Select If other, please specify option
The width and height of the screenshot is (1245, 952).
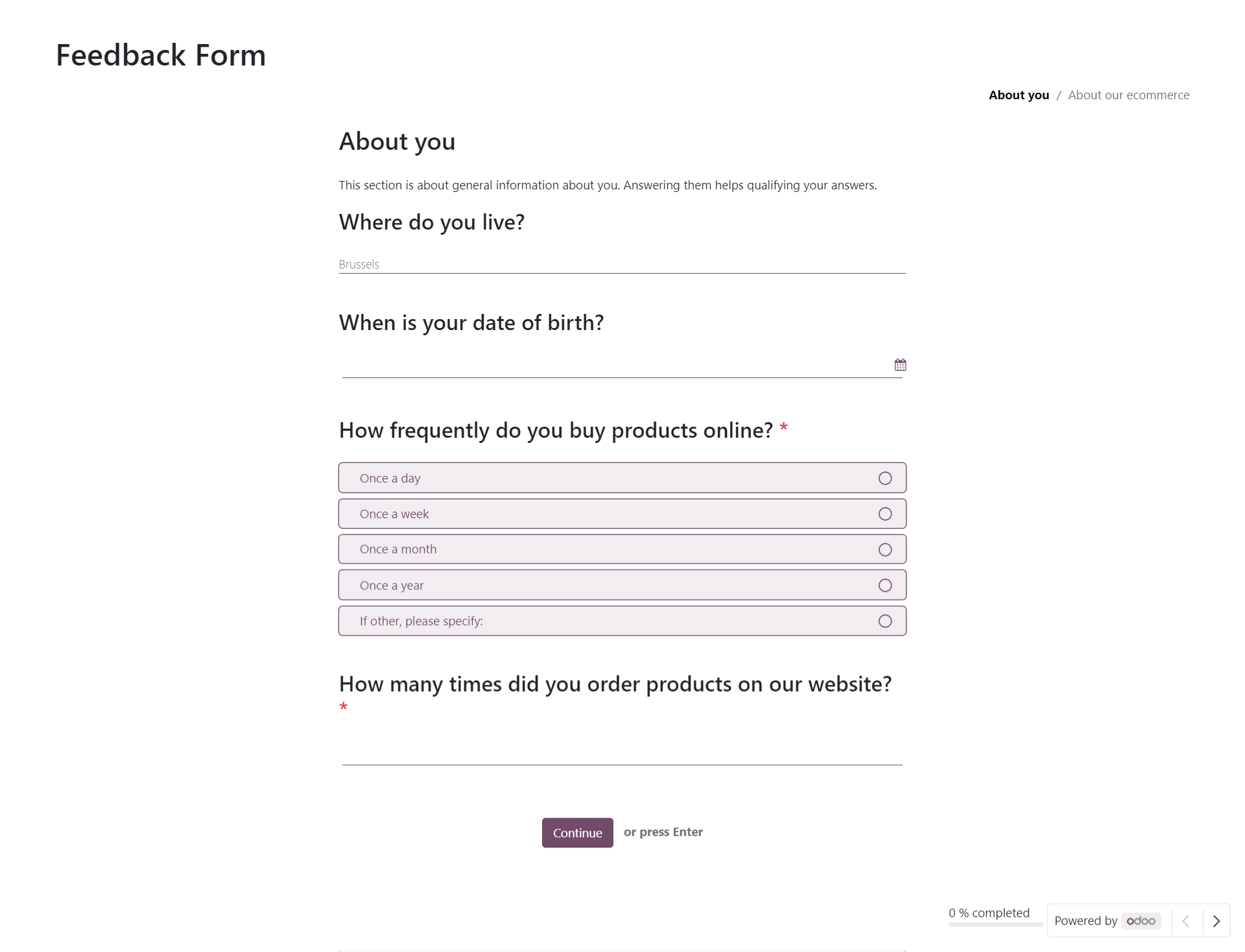(622, 621)
